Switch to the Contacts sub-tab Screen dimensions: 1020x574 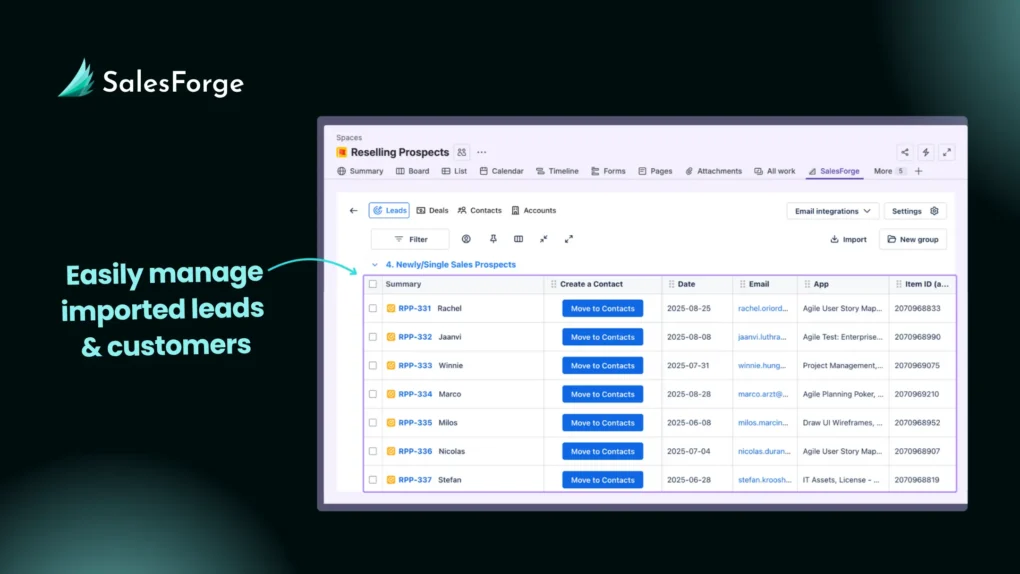pos(479,210)
